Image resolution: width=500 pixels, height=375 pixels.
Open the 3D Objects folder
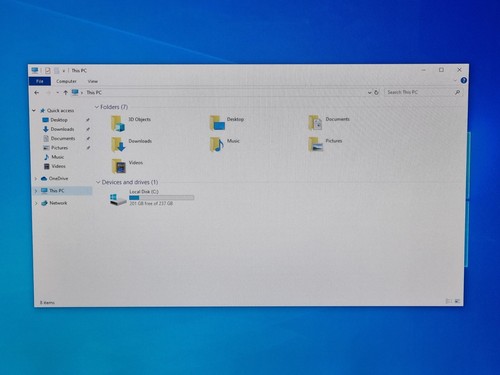pyautogui.click(x=131, y=123)
